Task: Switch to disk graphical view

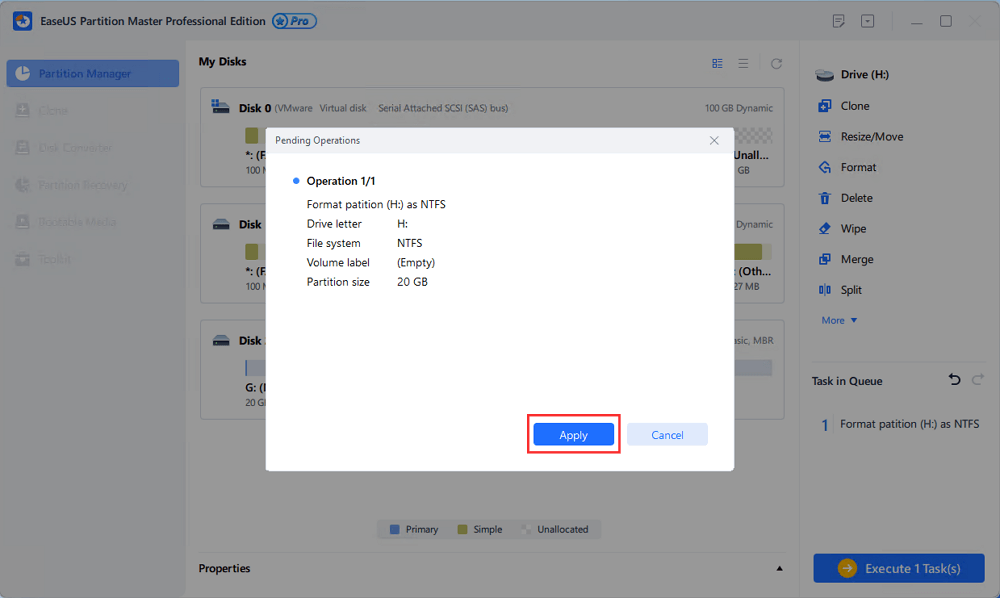Action: tap(717, 64)
